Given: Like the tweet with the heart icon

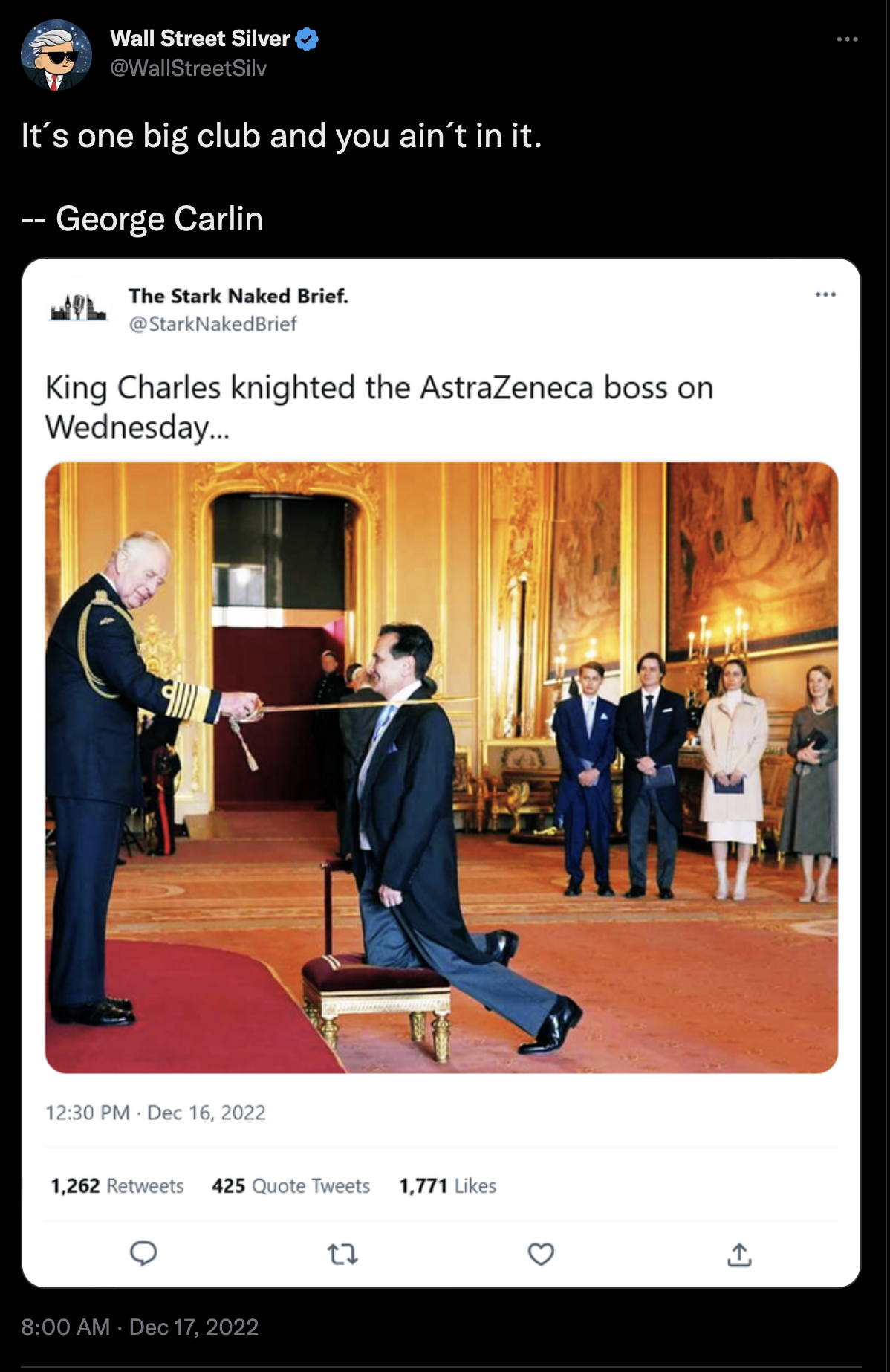Looking at the screenshot, I should [x=541, y=1254].
